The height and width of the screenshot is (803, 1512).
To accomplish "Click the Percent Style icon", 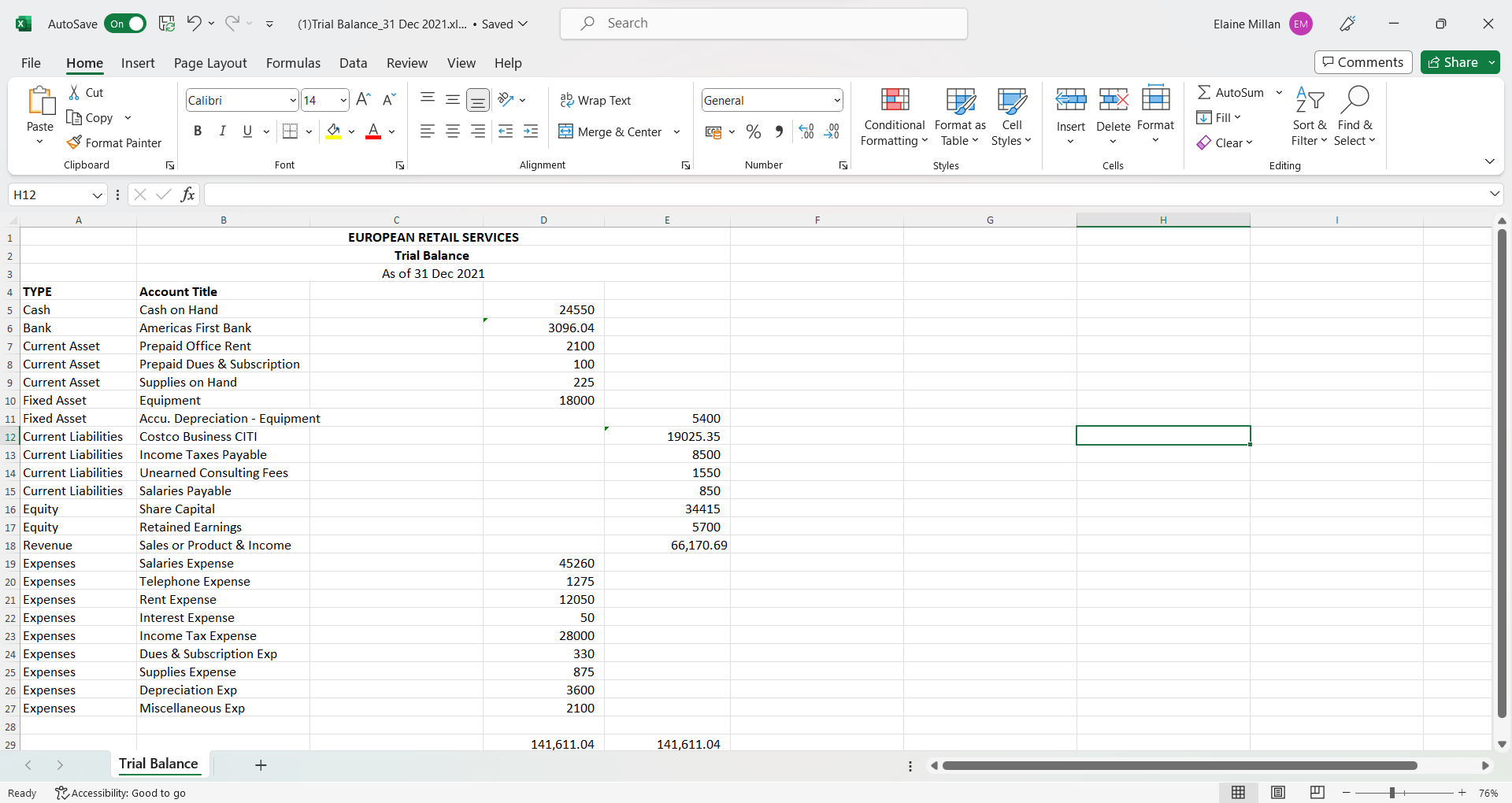I will [754, 131].
